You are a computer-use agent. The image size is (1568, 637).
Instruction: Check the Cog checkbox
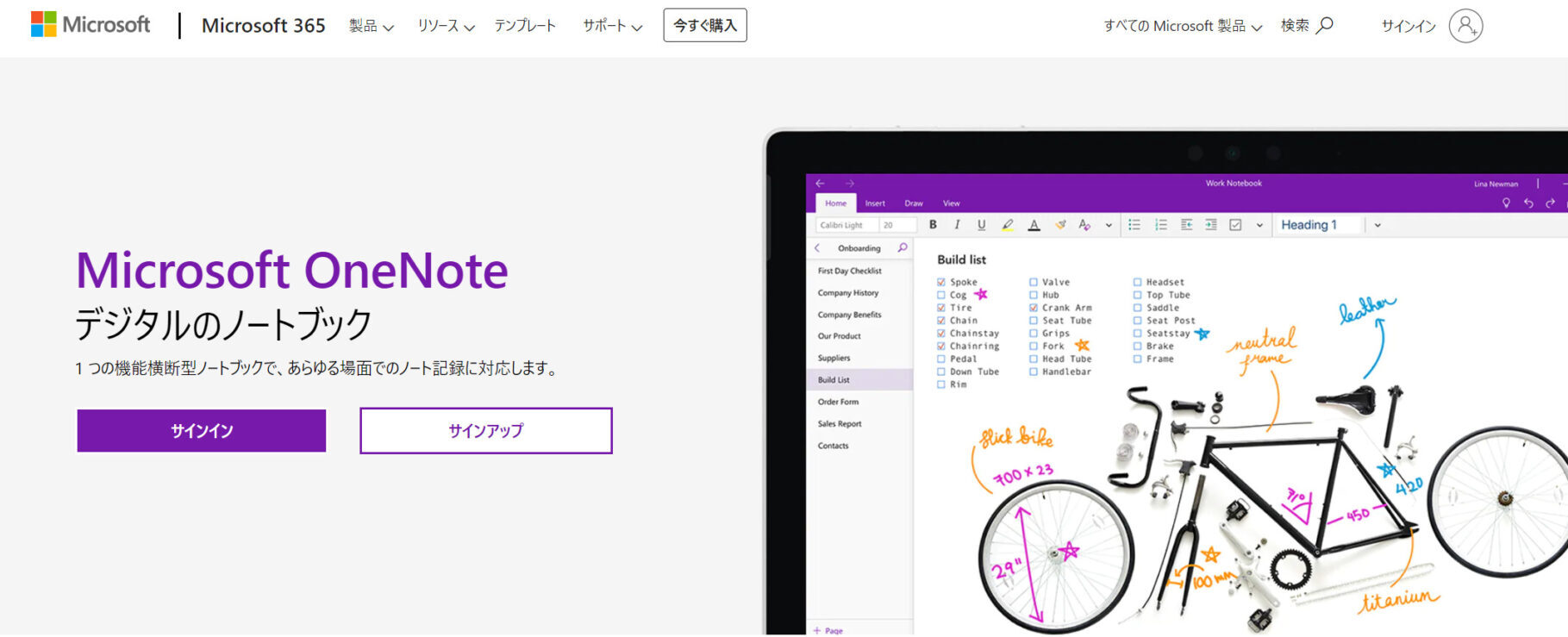coord(941,295)
